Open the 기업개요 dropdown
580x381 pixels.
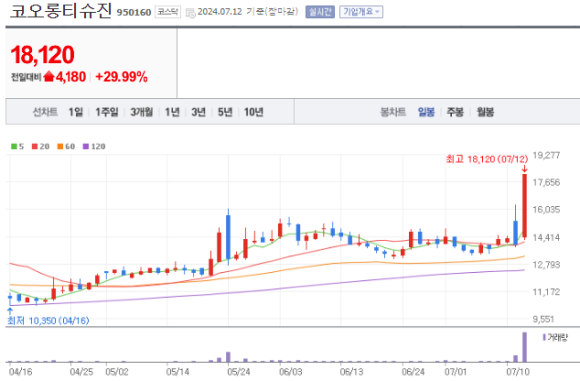(361, 12)
